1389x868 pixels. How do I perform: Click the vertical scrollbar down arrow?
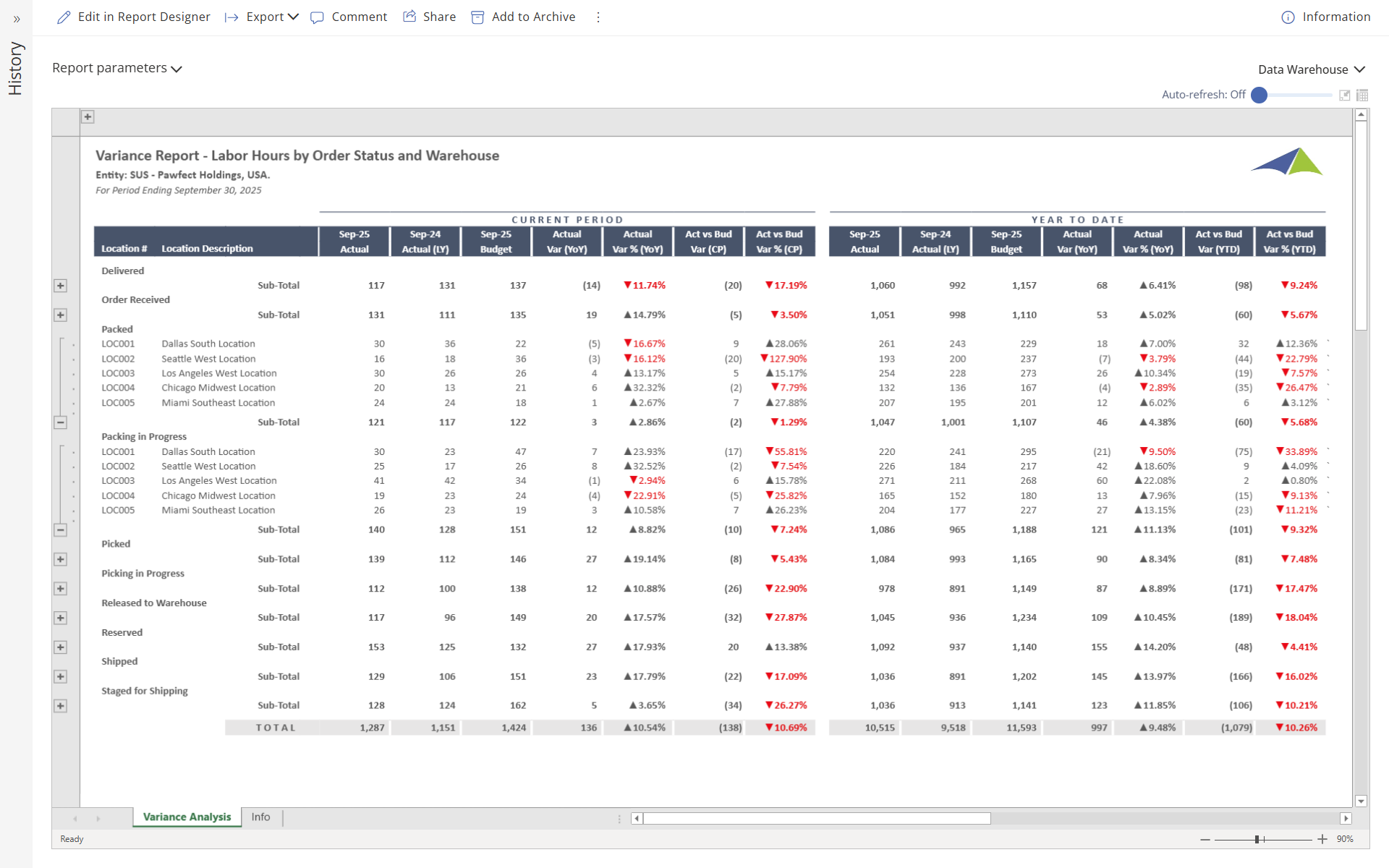(x=1361, y=801)
